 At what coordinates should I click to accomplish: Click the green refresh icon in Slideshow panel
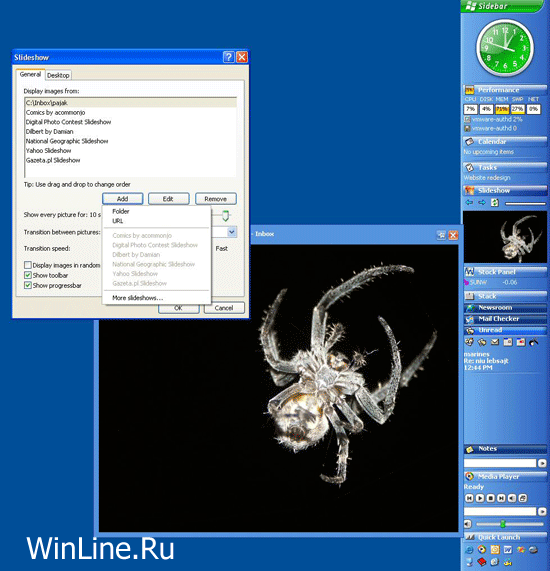(x=495, y=202)
